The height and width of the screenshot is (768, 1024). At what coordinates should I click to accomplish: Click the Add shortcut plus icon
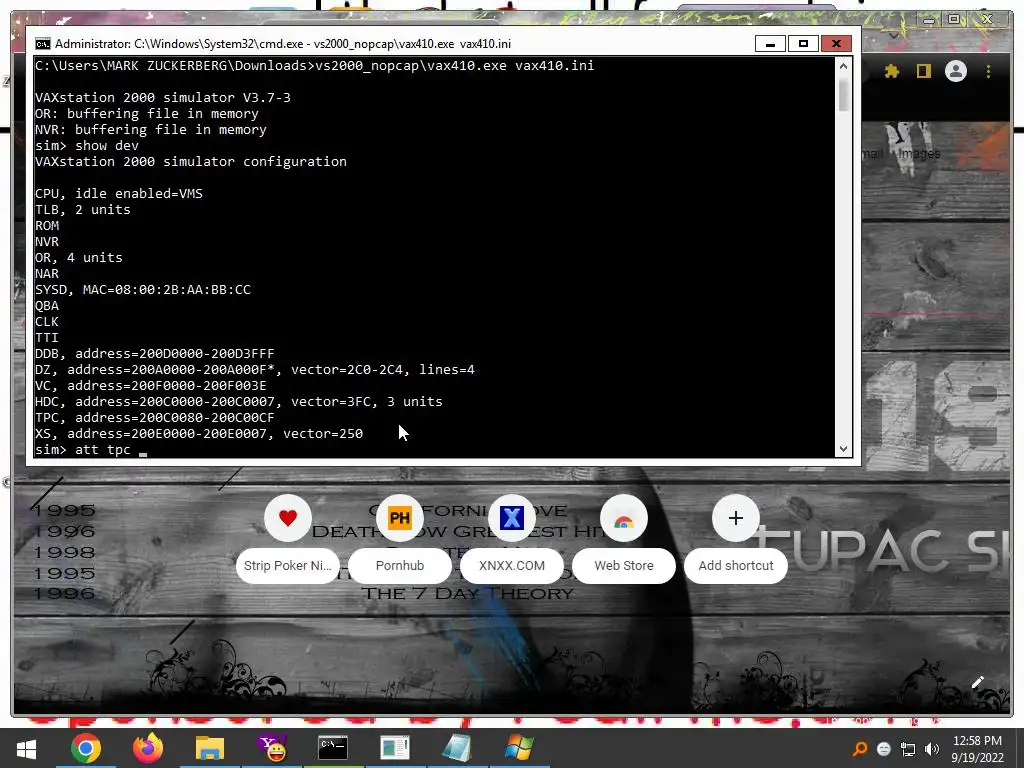(736, 519)
